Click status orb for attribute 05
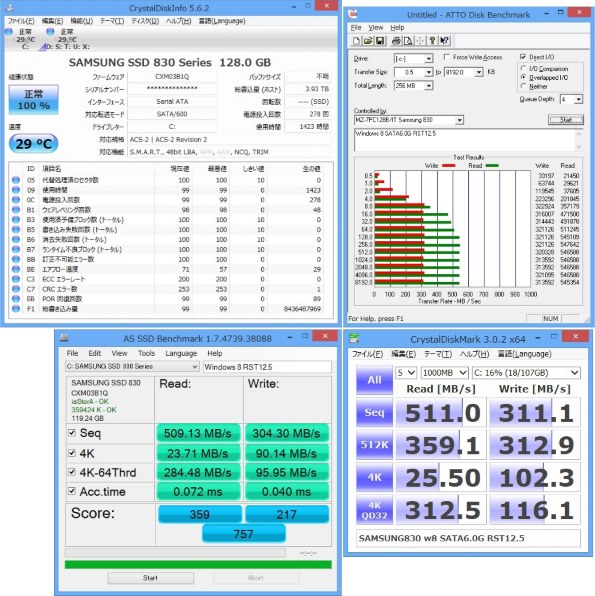 click(16, 180)
